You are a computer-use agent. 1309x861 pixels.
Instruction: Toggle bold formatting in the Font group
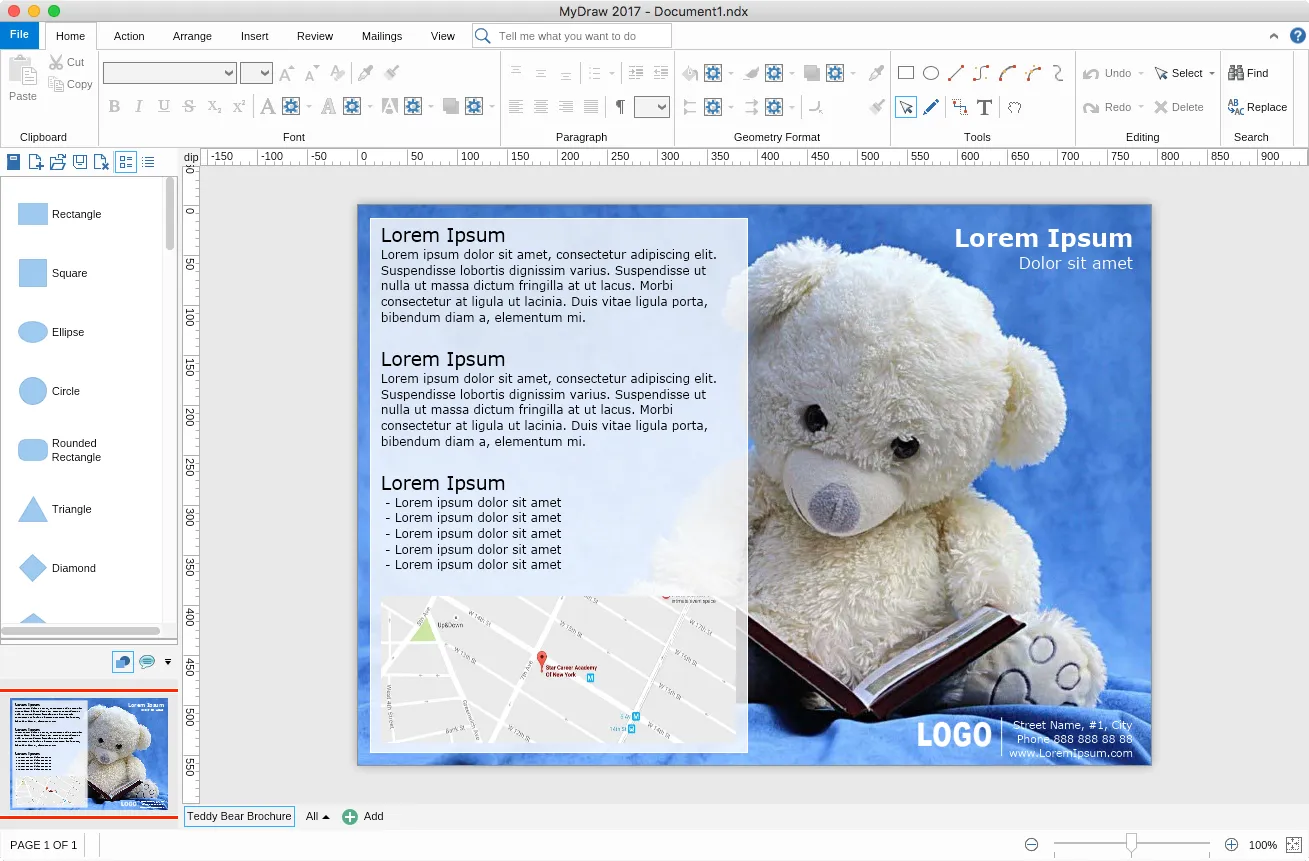pyautogui.click(x=114, y=106)
